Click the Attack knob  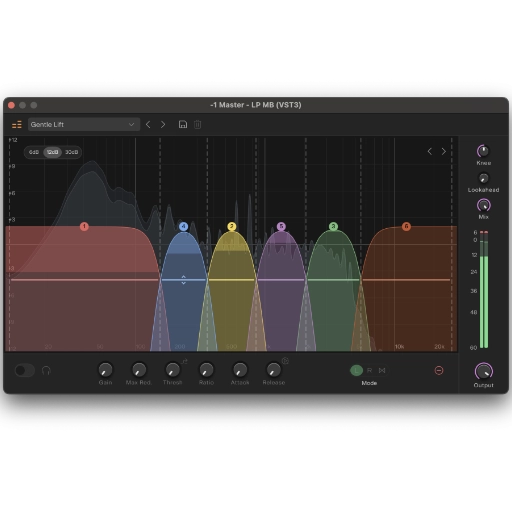pyautogui.click(x=240, y=370)
